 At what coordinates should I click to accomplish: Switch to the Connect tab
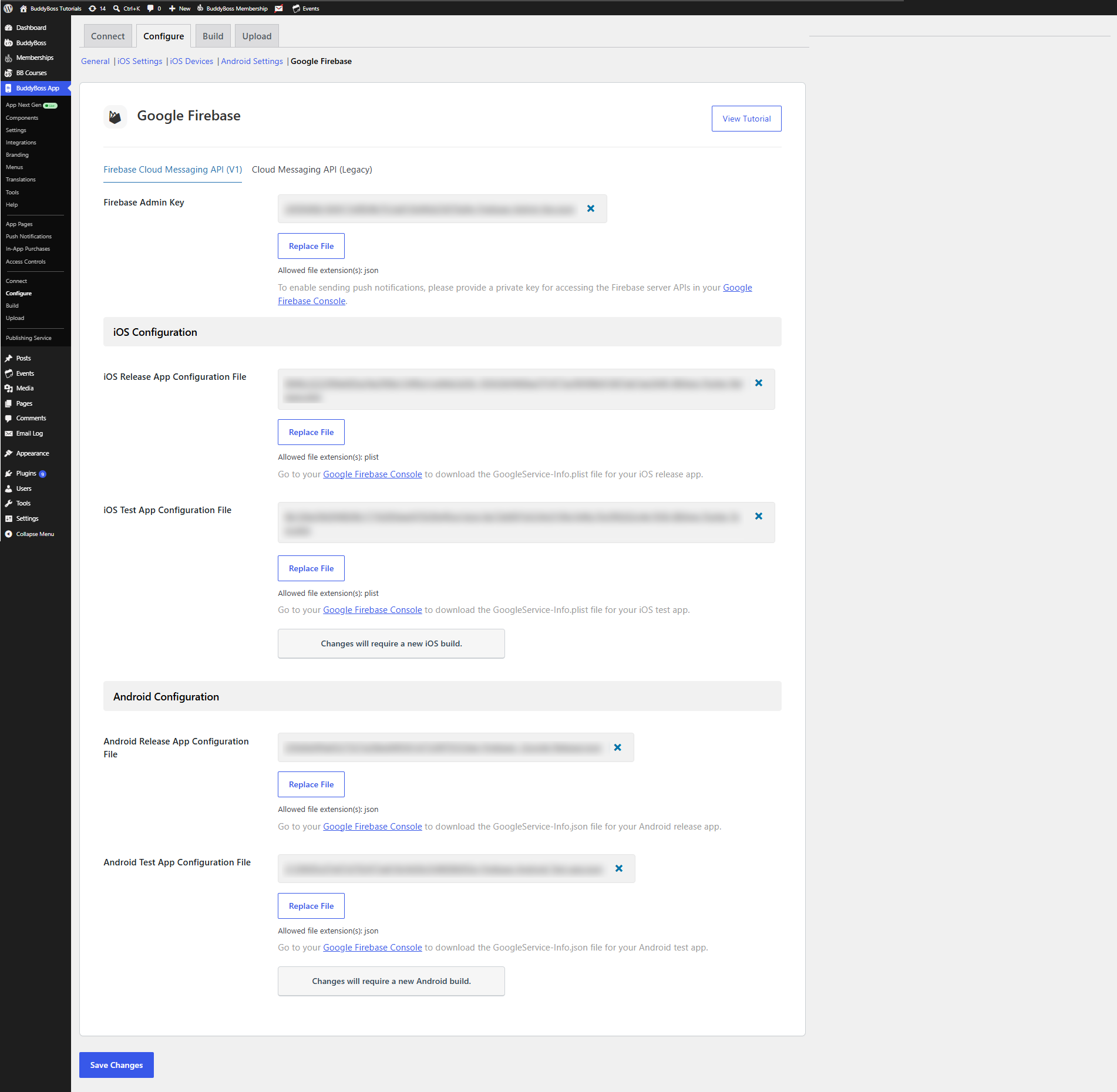[x=108, y=36]
